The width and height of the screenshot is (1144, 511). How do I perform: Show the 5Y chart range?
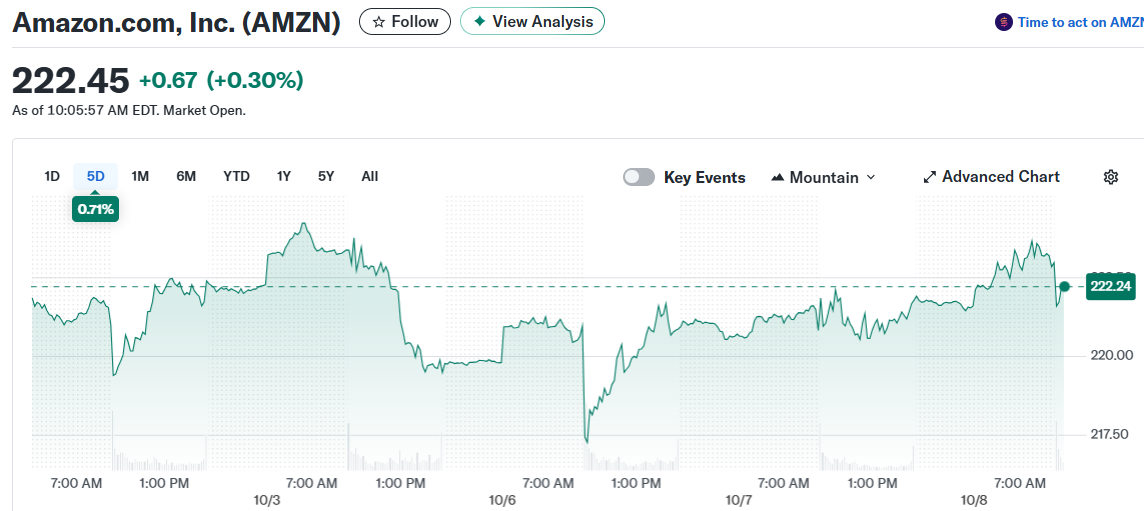pyautogui.click(x=326, y=177)
